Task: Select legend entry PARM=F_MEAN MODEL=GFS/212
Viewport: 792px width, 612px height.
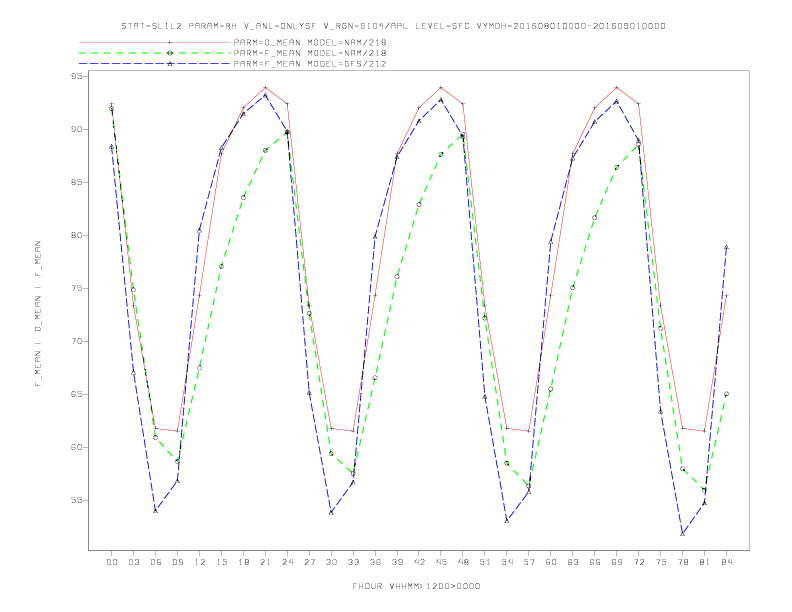Action: pyautogui.click(x=310, y=64)
